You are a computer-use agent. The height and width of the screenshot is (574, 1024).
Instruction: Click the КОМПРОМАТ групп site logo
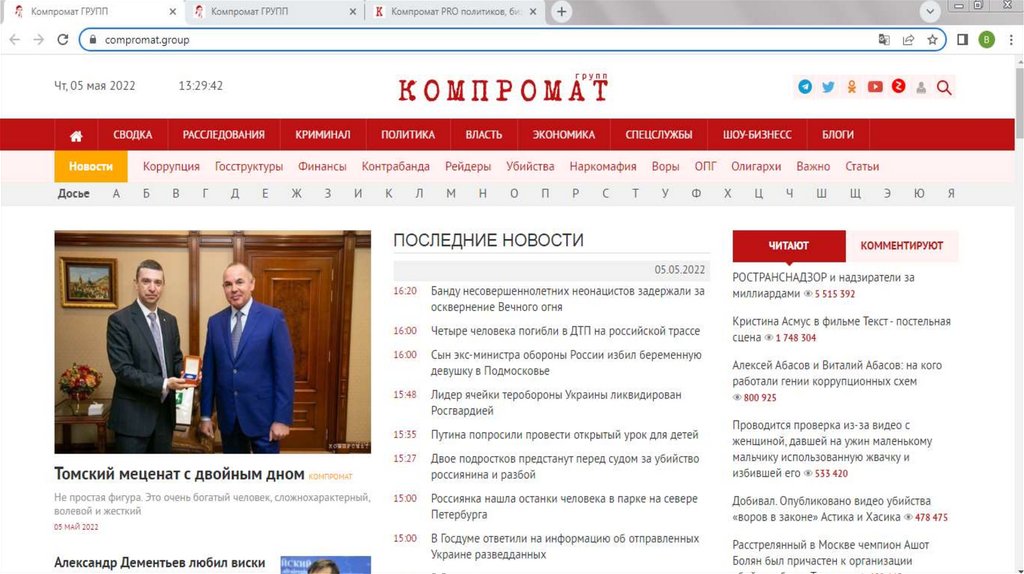[504, 88]
